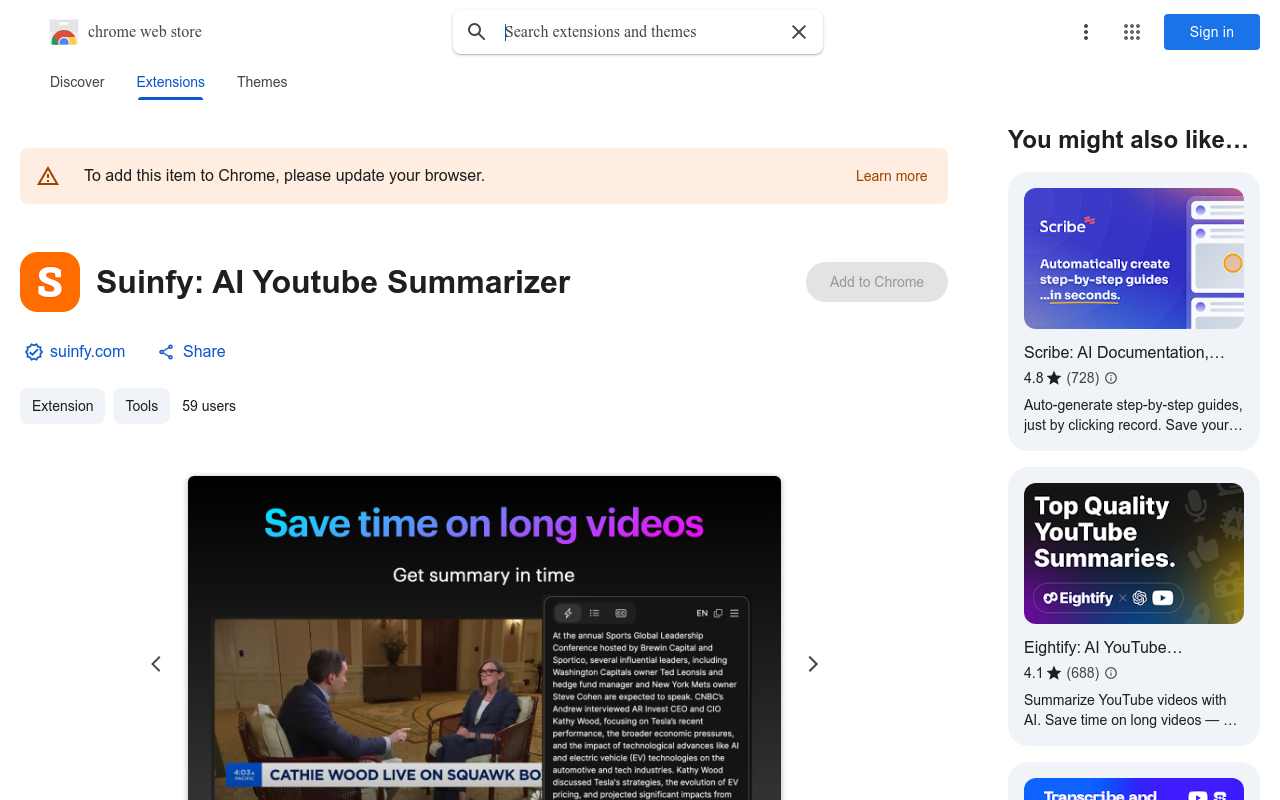Screen dimensions: 1280x800
Task: Click the Sign in button
Action: 1212,32
